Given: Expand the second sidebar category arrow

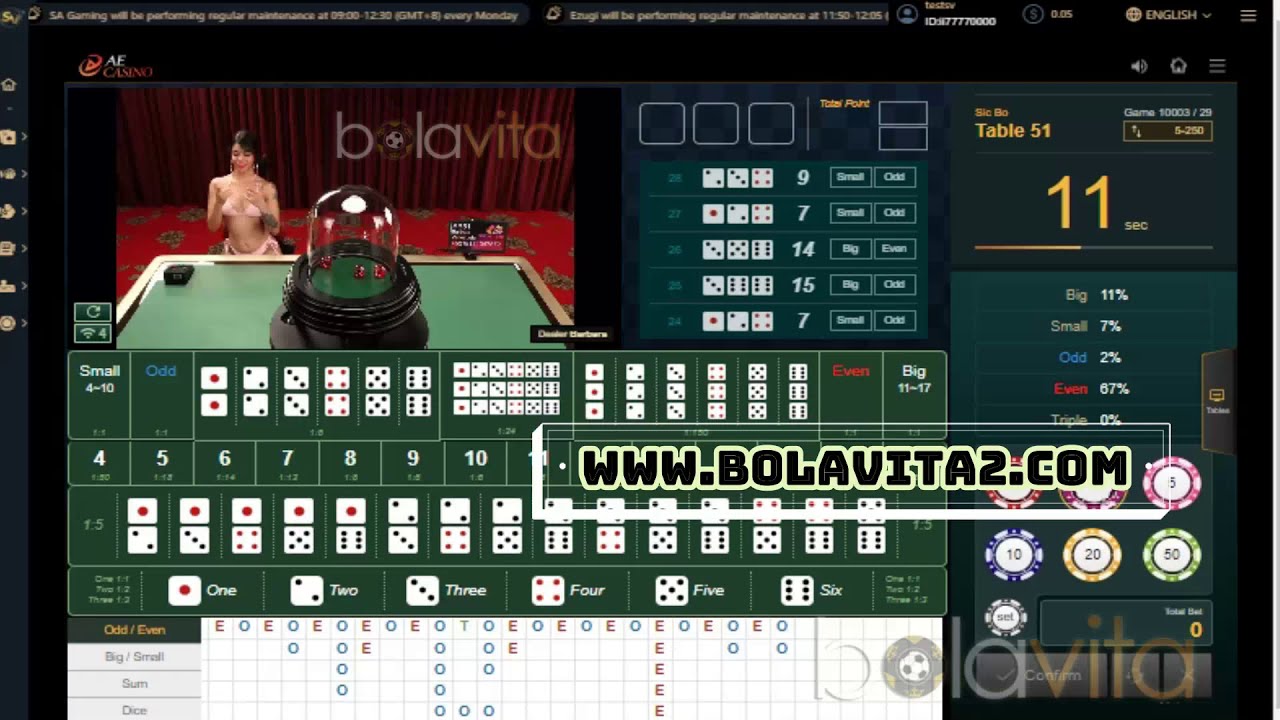Looking at the screenshot, I should tap(23, 174).
